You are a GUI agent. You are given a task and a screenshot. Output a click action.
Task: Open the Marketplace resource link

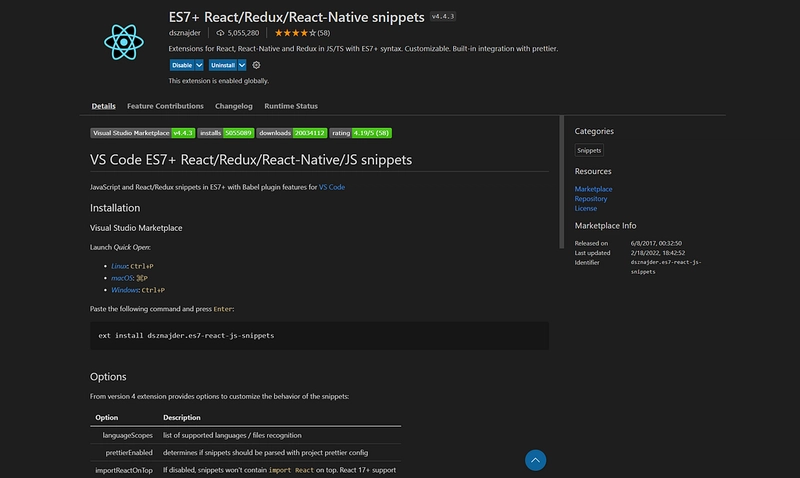593,189
